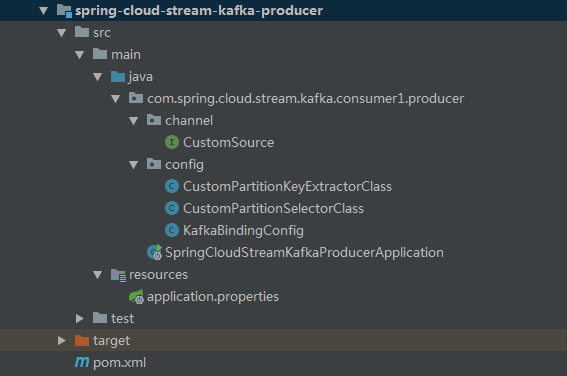
Task: Select the KafkaBindingConfig class name
Action: pyautogui.click(x=243, y=230)
